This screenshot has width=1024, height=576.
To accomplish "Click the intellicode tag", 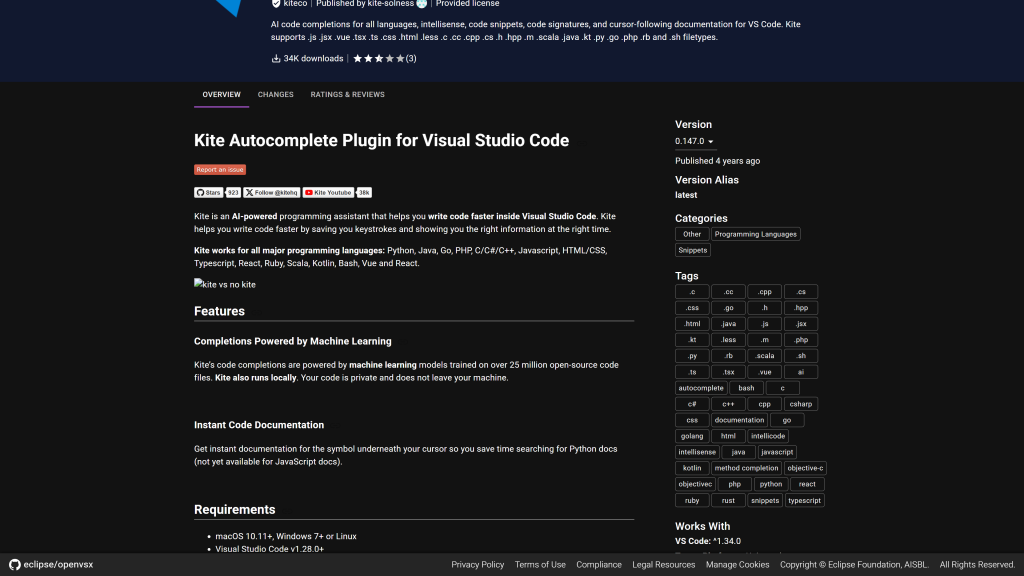I will click(768, 436).
